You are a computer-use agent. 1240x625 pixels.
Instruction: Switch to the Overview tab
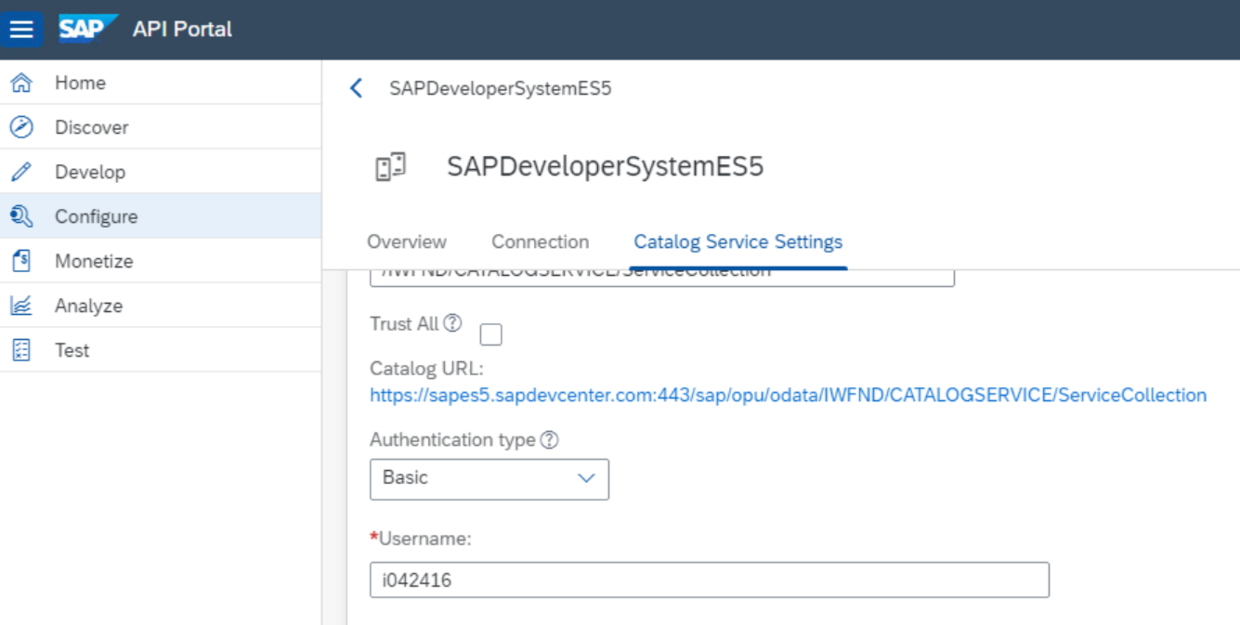point(406,242)
